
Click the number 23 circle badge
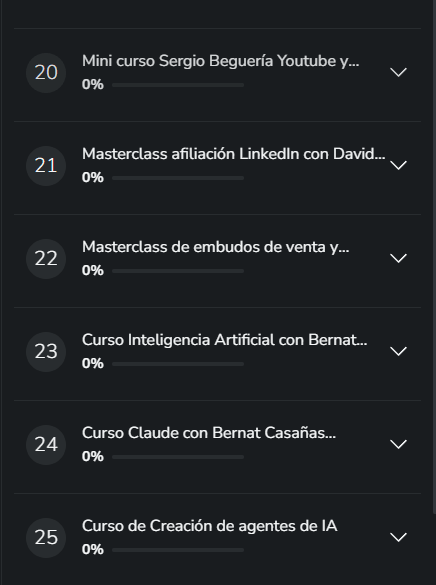[x=46, y=351]
